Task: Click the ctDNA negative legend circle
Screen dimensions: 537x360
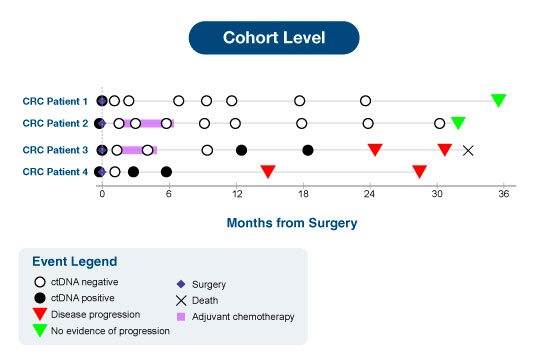Action: click(x=40, y=282)
